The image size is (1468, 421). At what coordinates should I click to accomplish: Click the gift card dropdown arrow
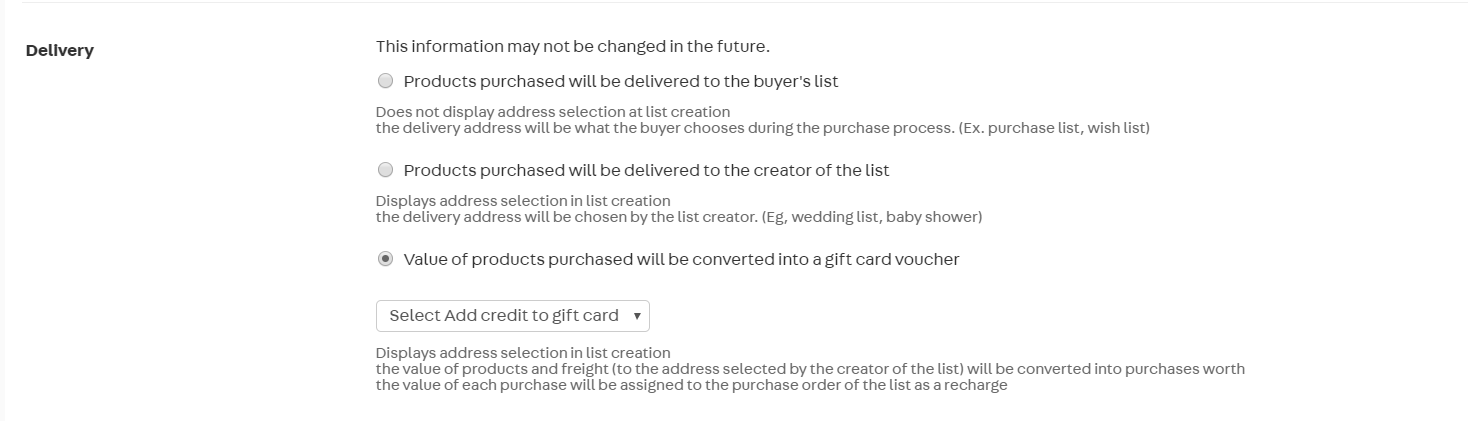(x=637, y=316)
